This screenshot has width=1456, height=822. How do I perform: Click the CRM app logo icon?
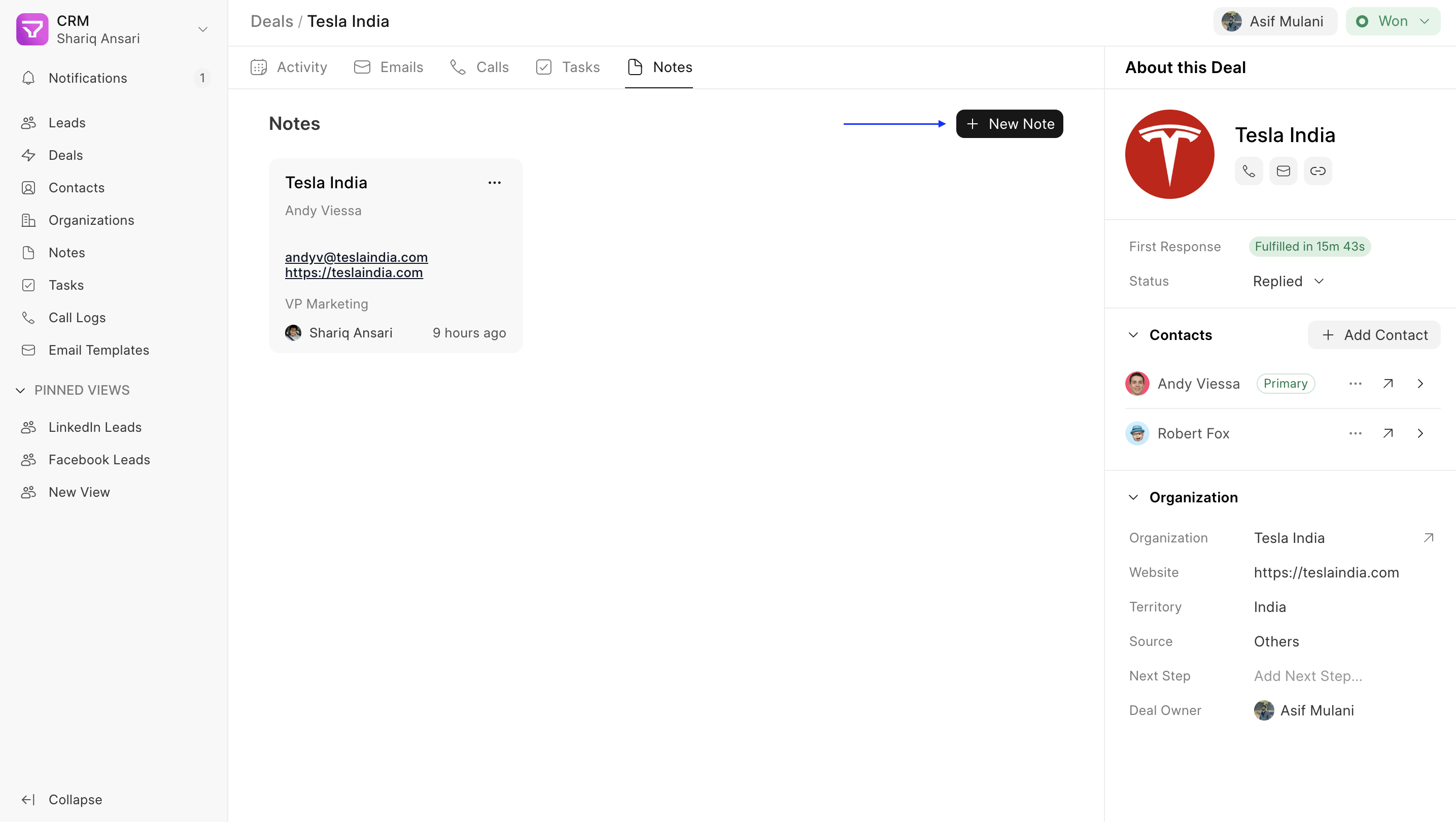pyautogui.click(x=32, y=29)
